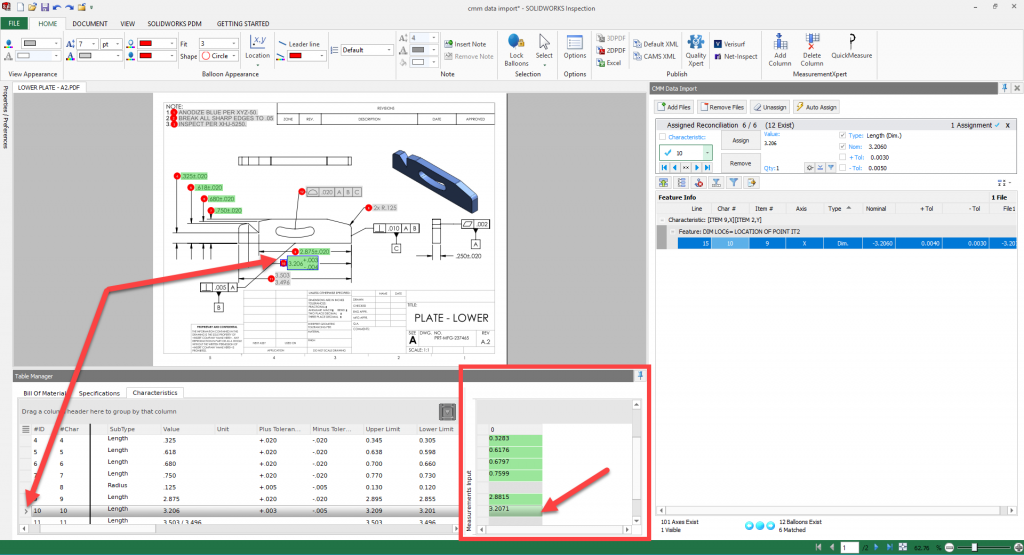The height and width of the screenshot is (555, 1024).
Task: Open the note size 4 dropdown
Action: [x=433, y=38]
